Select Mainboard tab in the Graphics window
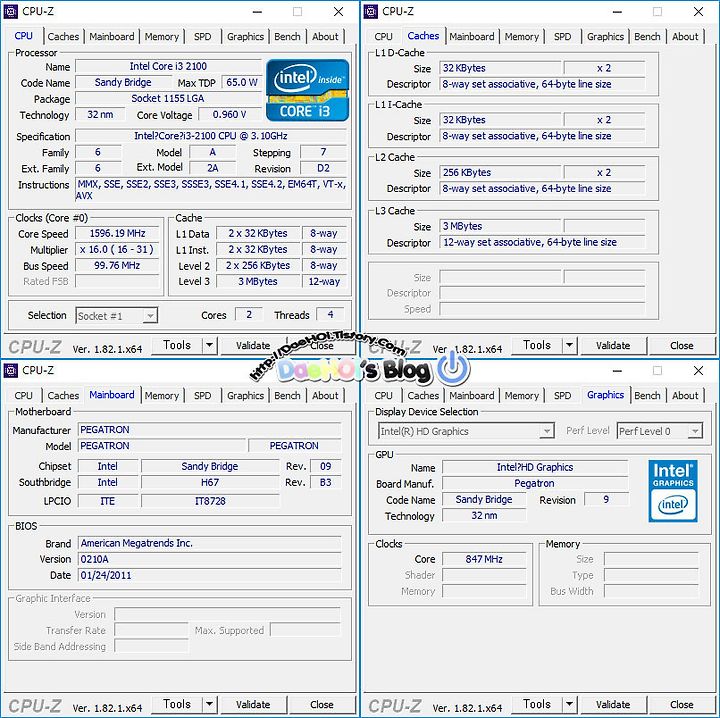Screen dimensions: 720x718 [472, 395]
